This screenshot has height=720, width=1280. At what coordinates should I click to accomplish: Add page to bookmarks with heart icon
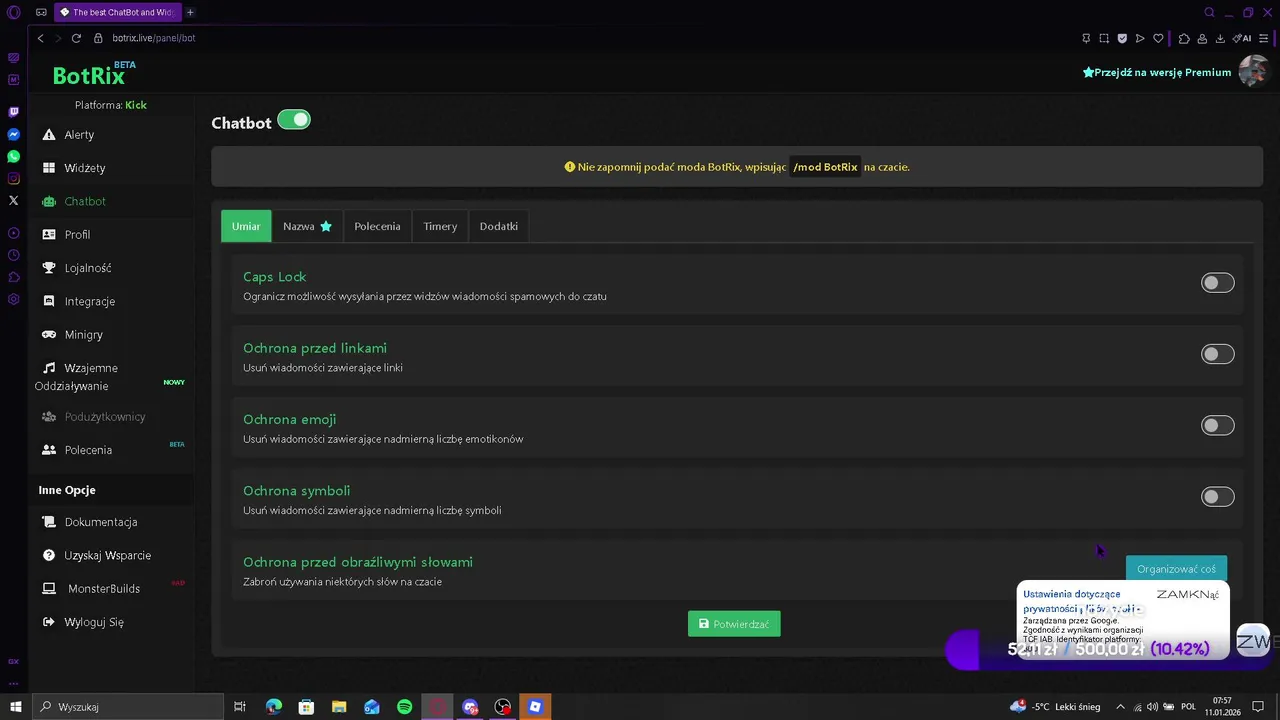[x=1158, y=38]
